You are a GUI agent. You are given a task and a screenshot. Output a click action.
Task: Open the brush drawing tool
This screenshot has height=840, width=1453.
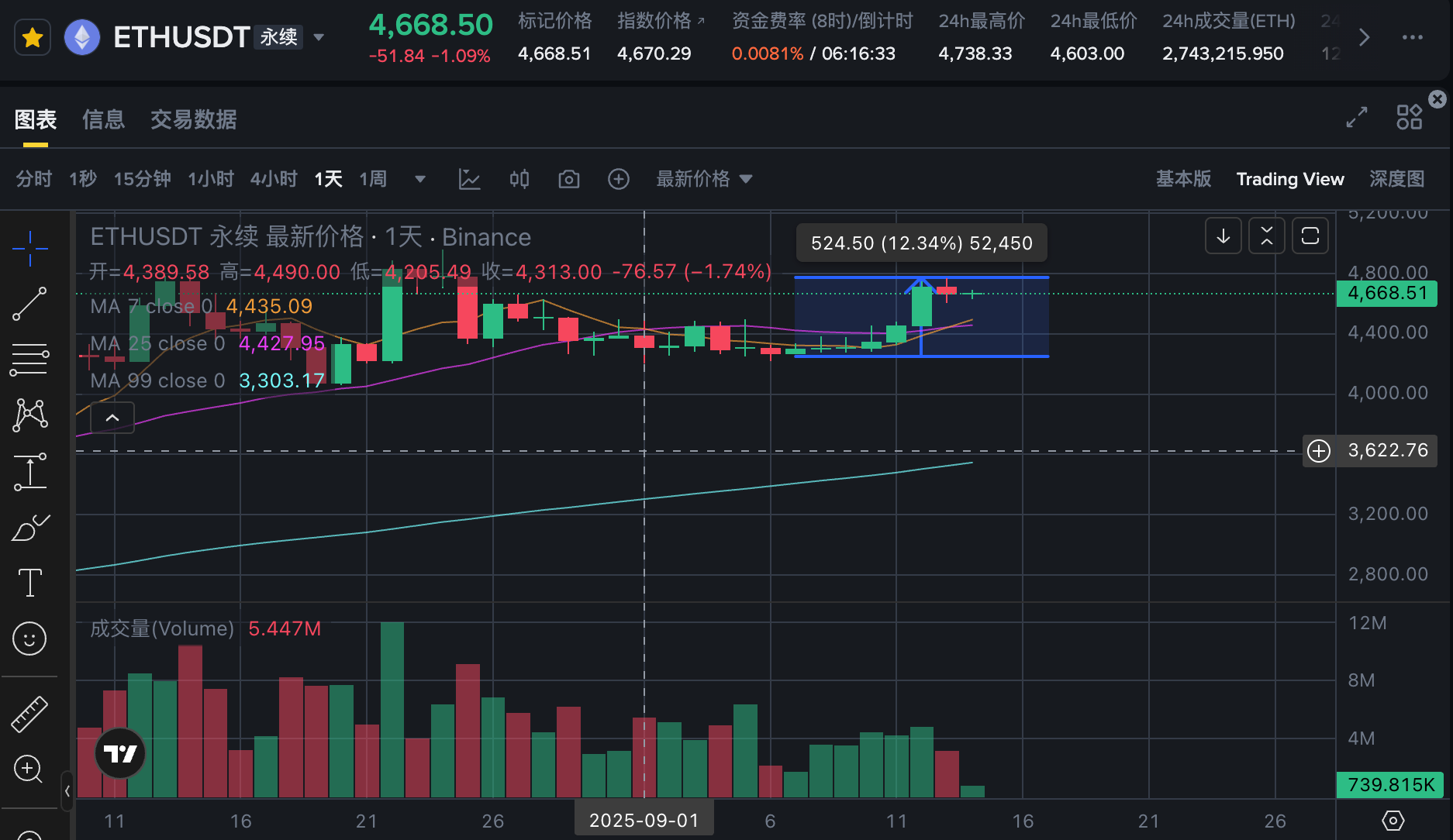click(x=30, y=528)
